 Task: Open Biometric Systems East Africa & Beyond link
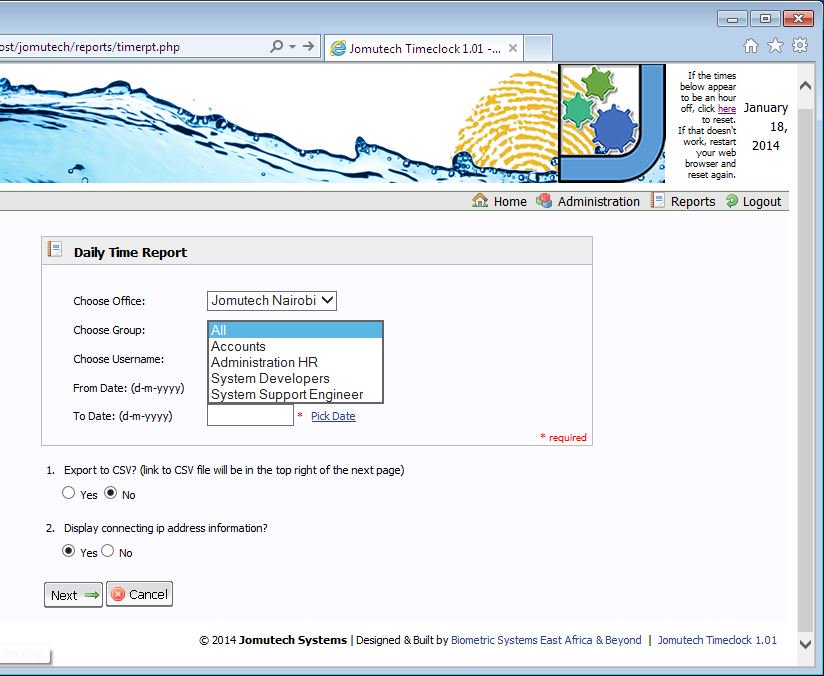(x=546, y=640)
